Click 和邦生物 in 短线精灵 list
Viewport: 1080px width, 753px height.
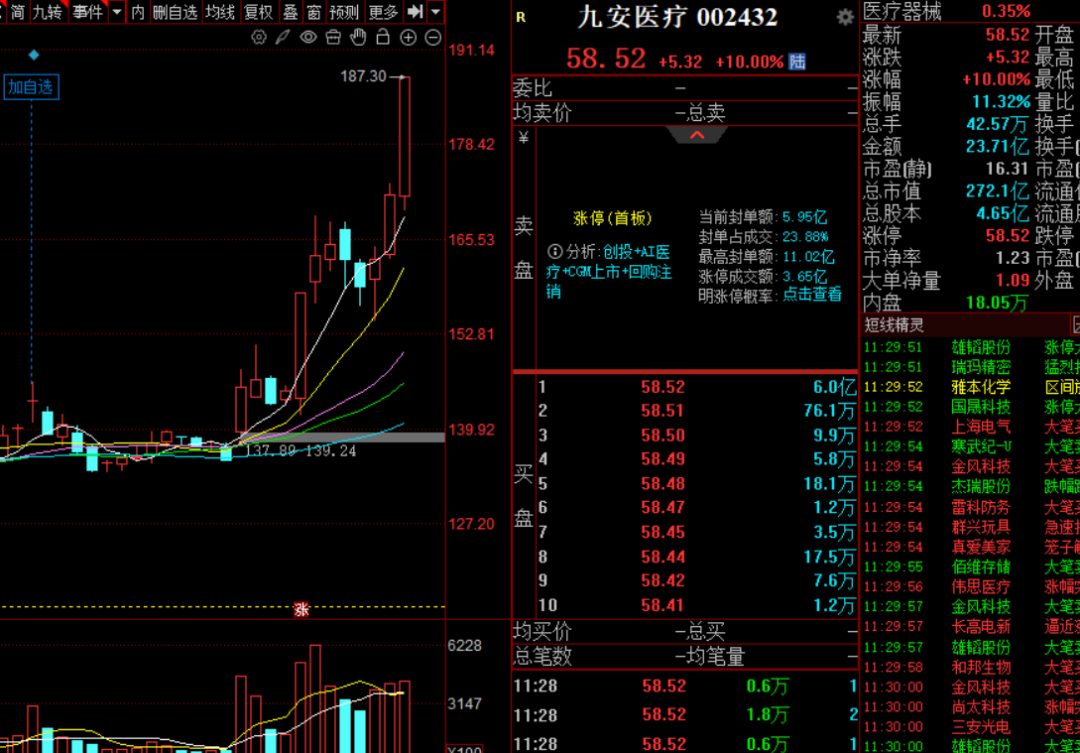[981, 668]
